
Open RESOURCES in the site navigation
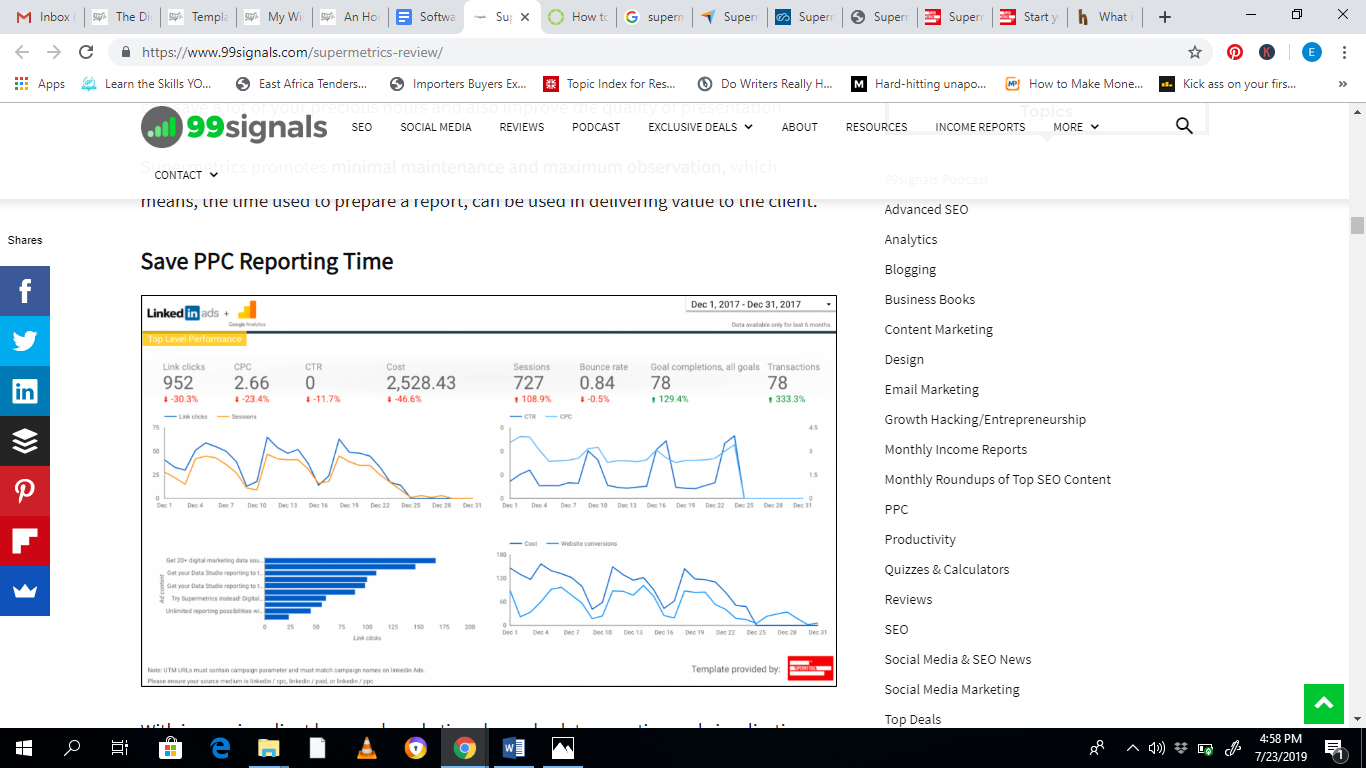877,127
